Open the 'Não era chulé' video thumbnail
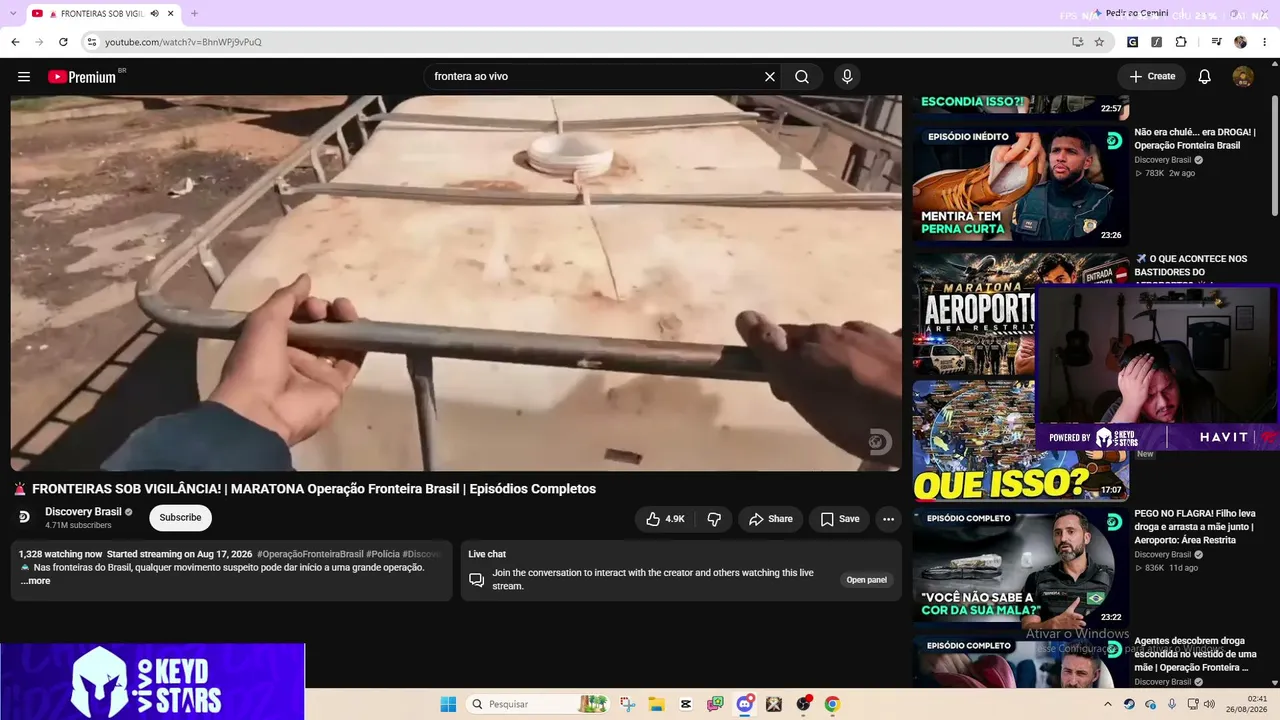Viewport: 1280px width, 720px height. (1020, 185)
